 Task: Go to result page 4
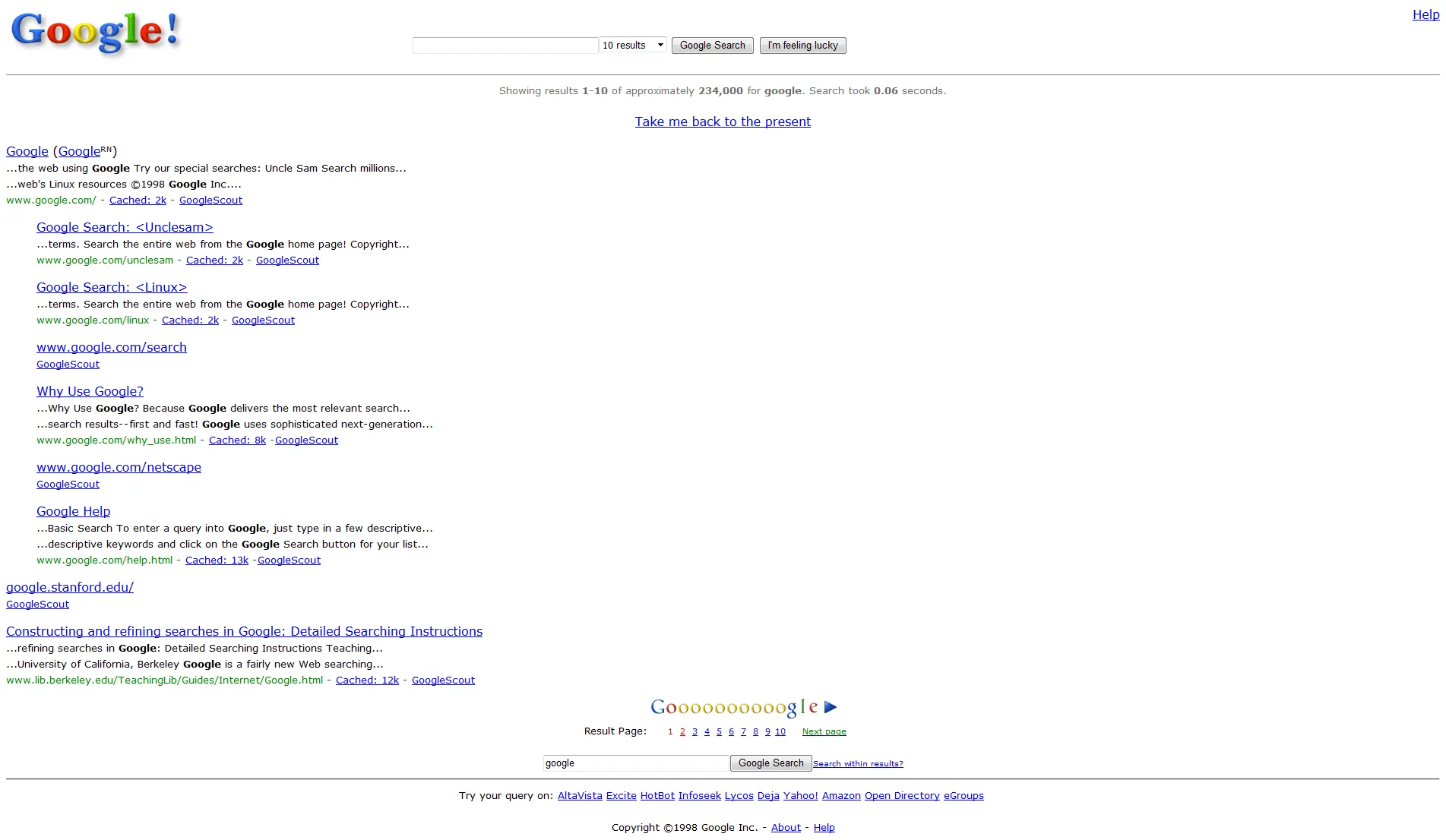[707, 731]
